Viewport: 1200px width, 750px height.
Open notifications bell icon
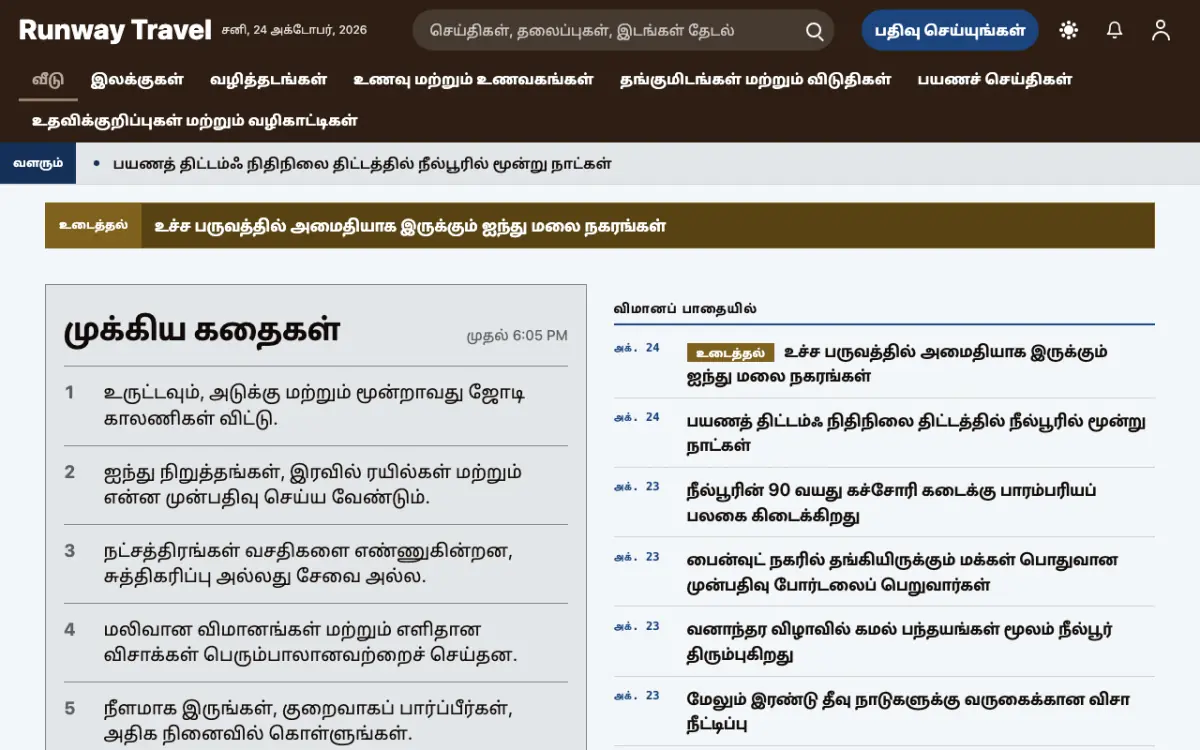point(1115,30)
